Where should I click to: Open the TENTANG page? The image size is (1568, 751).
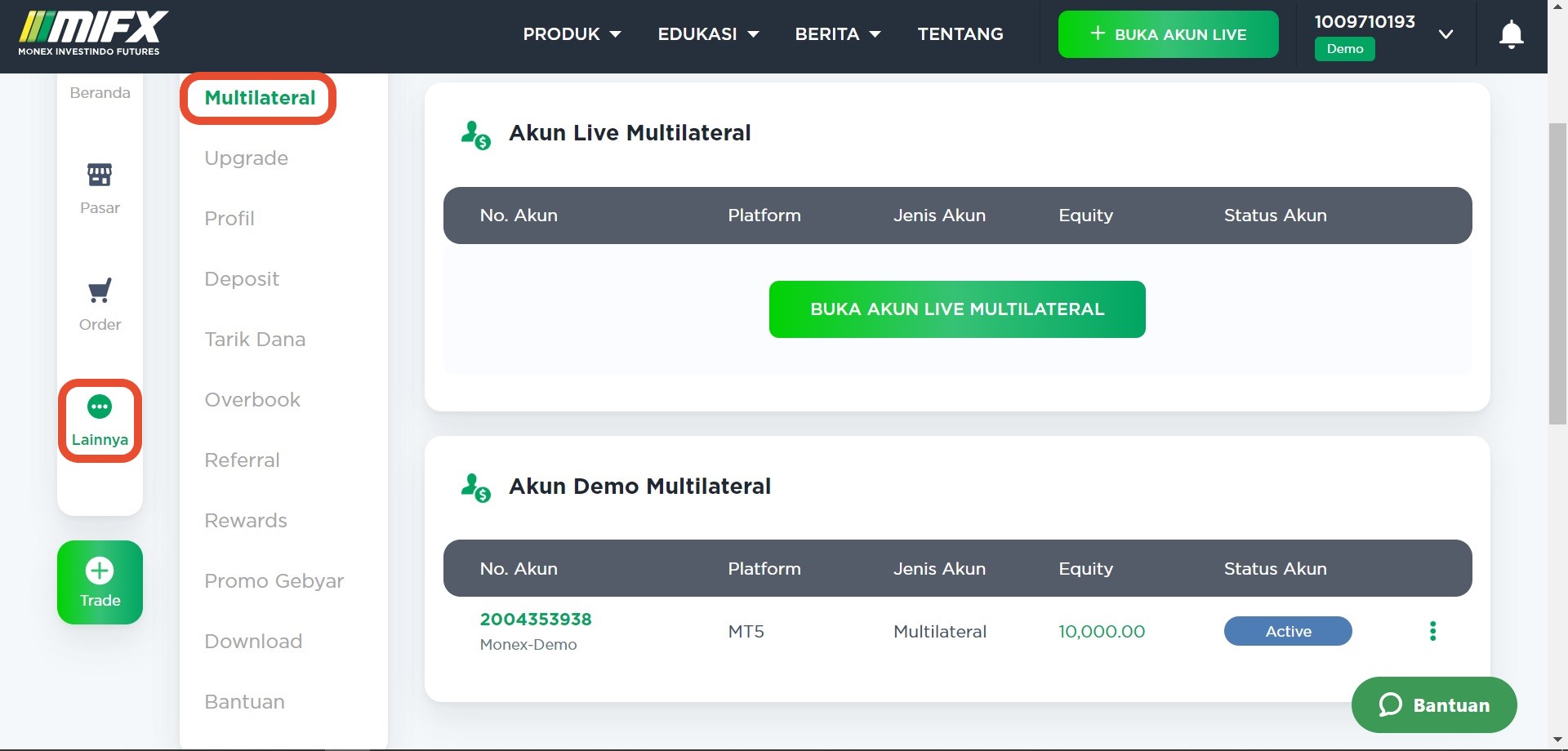[960, 34]
